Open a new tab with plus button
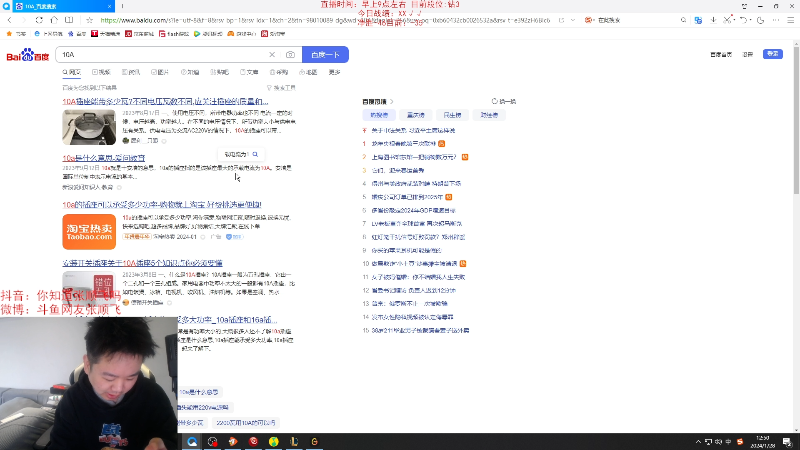The width and height of the screenshot is (800, 450). tap(122, 6)
